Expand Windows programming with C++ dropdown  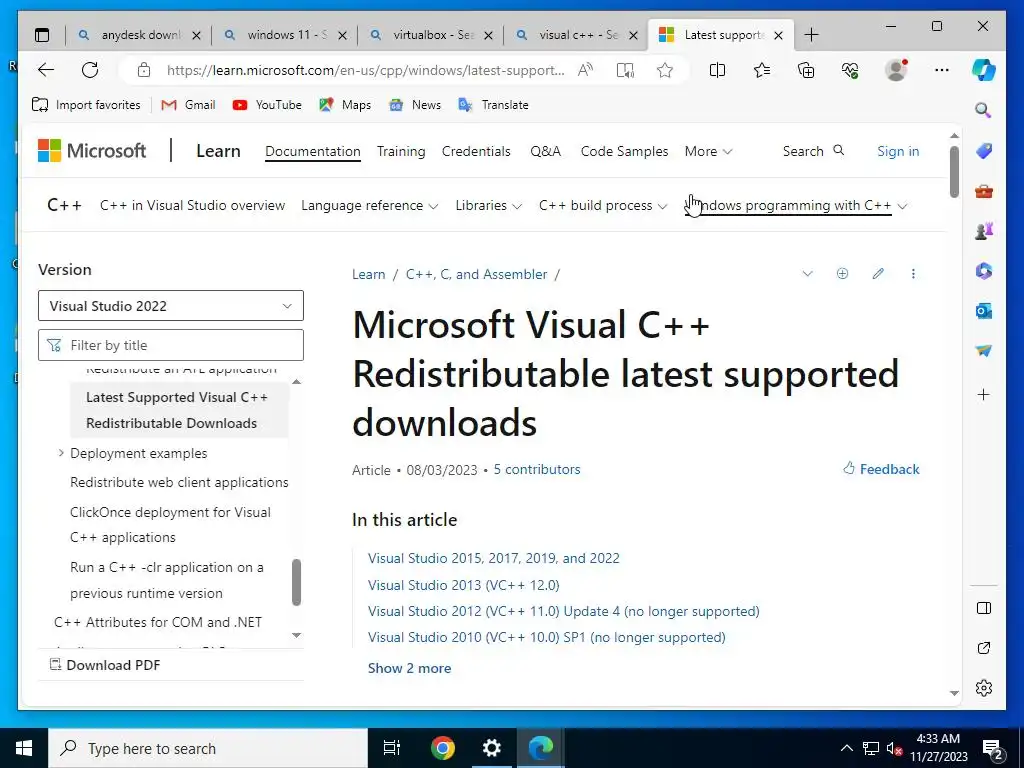(795, 206)
